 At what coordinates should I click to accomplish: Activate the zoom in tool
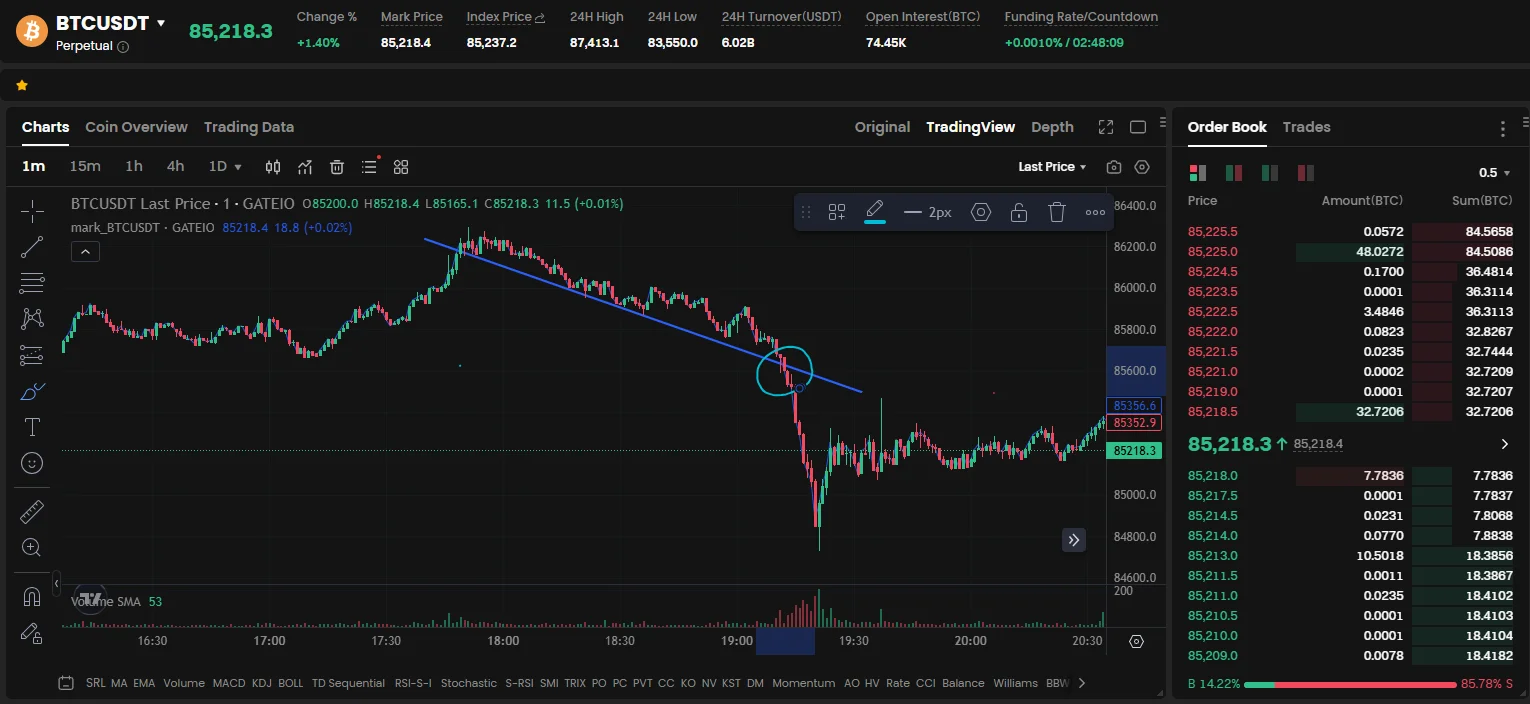point(32,547)
